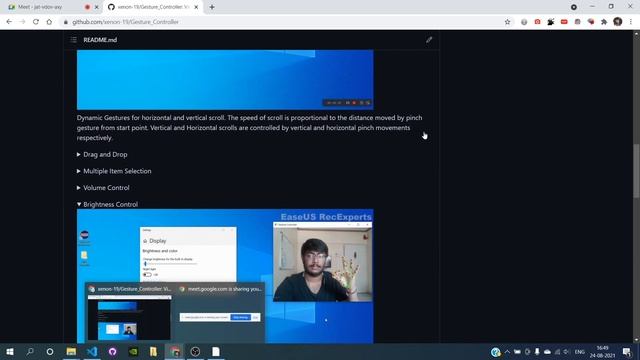Open the README table of contents icon
Image resolution: width=640 pixels, height=360 pixels.
point(73,40)
